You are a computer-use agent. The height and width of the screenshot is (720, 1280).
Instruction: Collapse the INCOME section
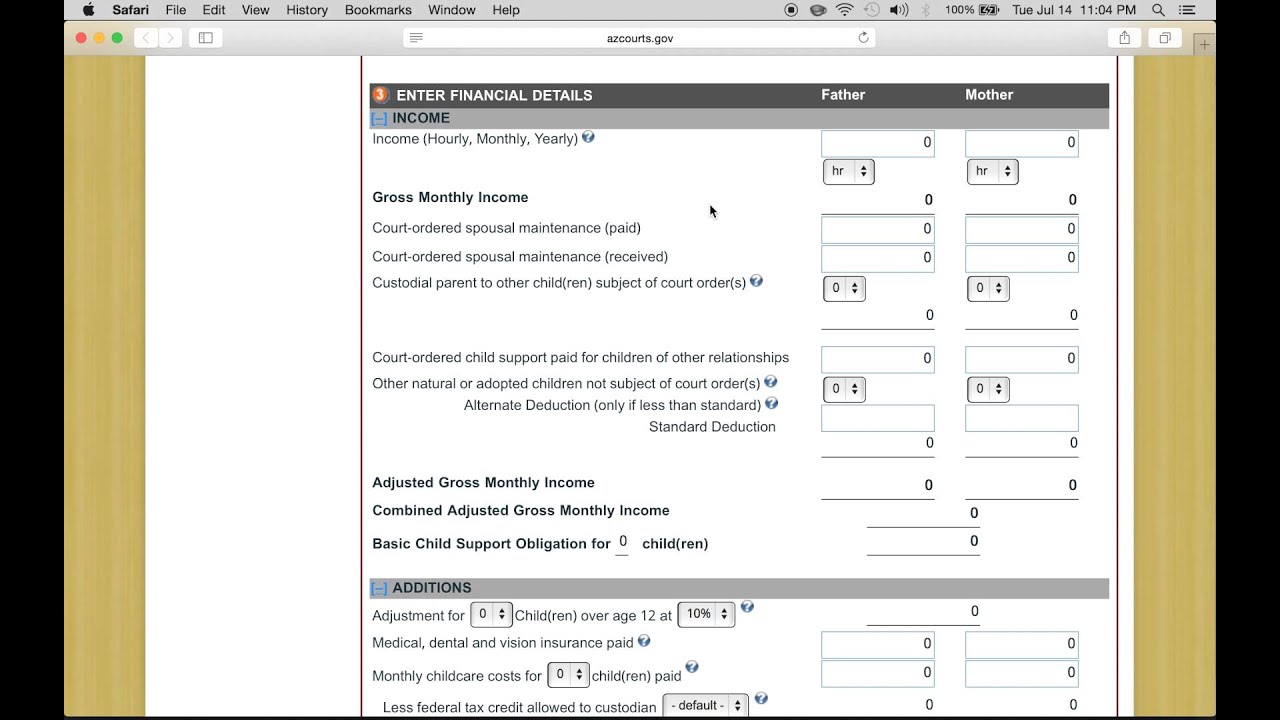[x=379, y=118]
